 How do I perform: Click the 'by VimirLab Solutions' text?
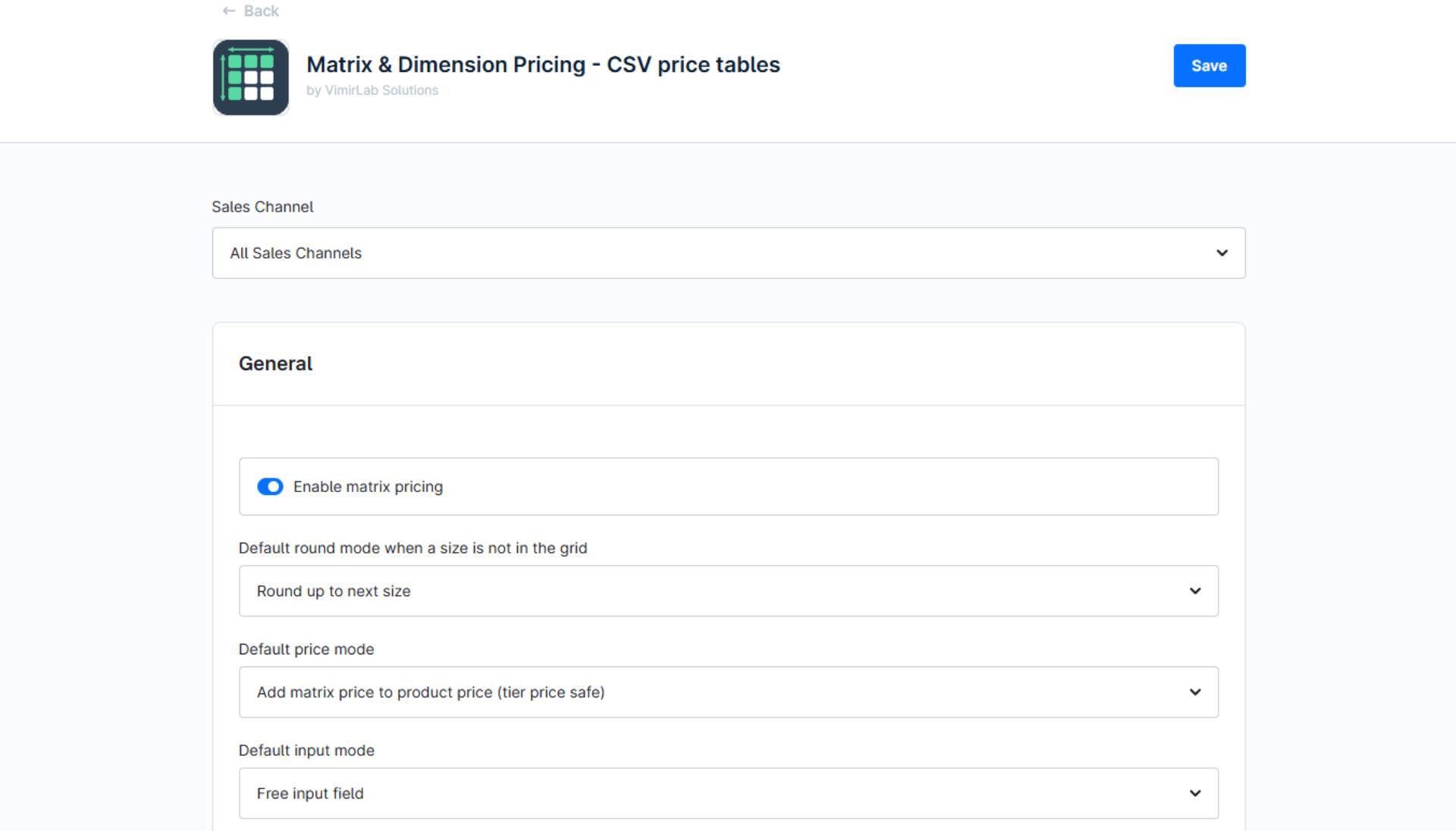pos(372,90)
